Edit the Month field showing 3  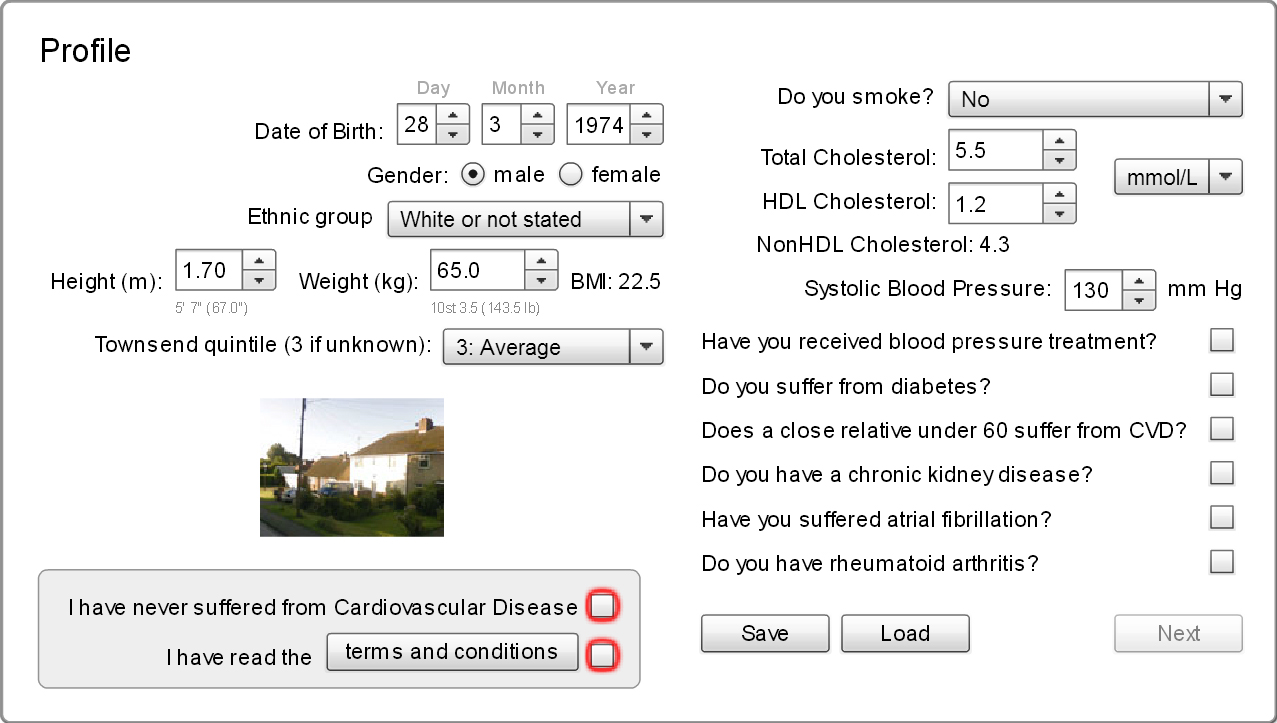pos(502,124)
